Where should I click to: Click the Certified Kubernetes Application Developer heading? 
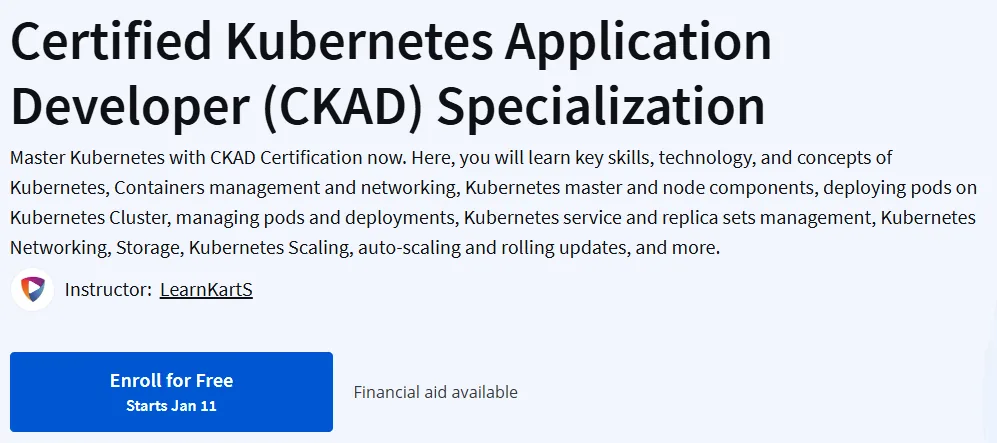tap(391, 74)
